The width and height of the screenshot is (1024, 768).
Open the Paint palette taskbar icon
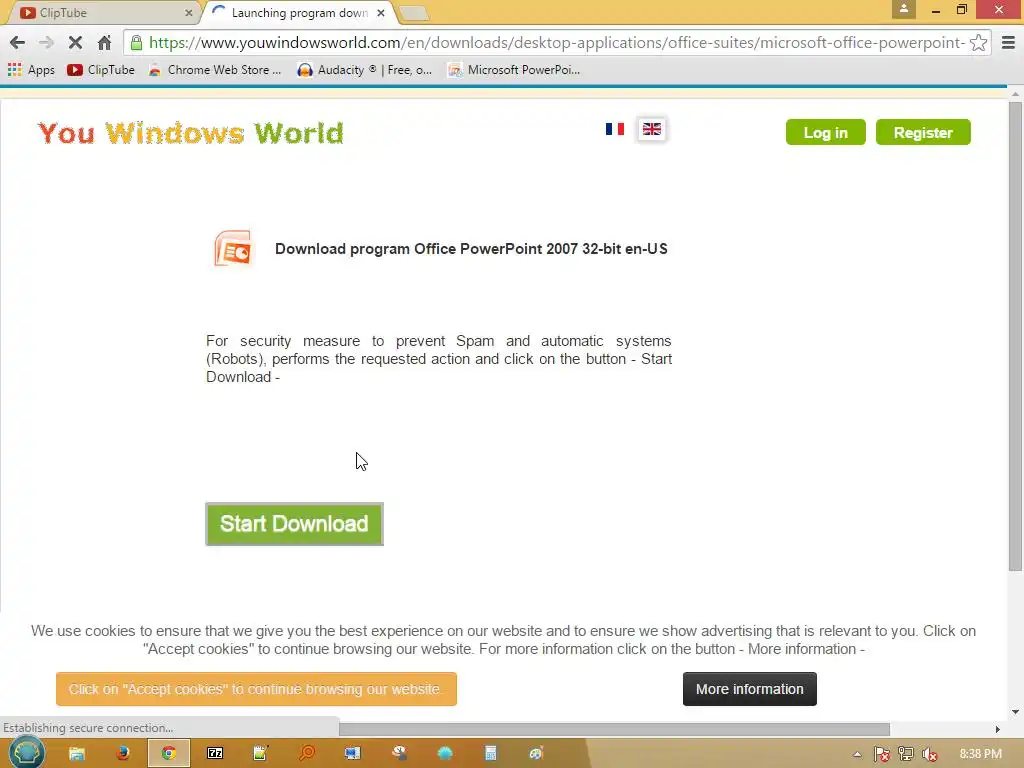click(x=536, y=754)
